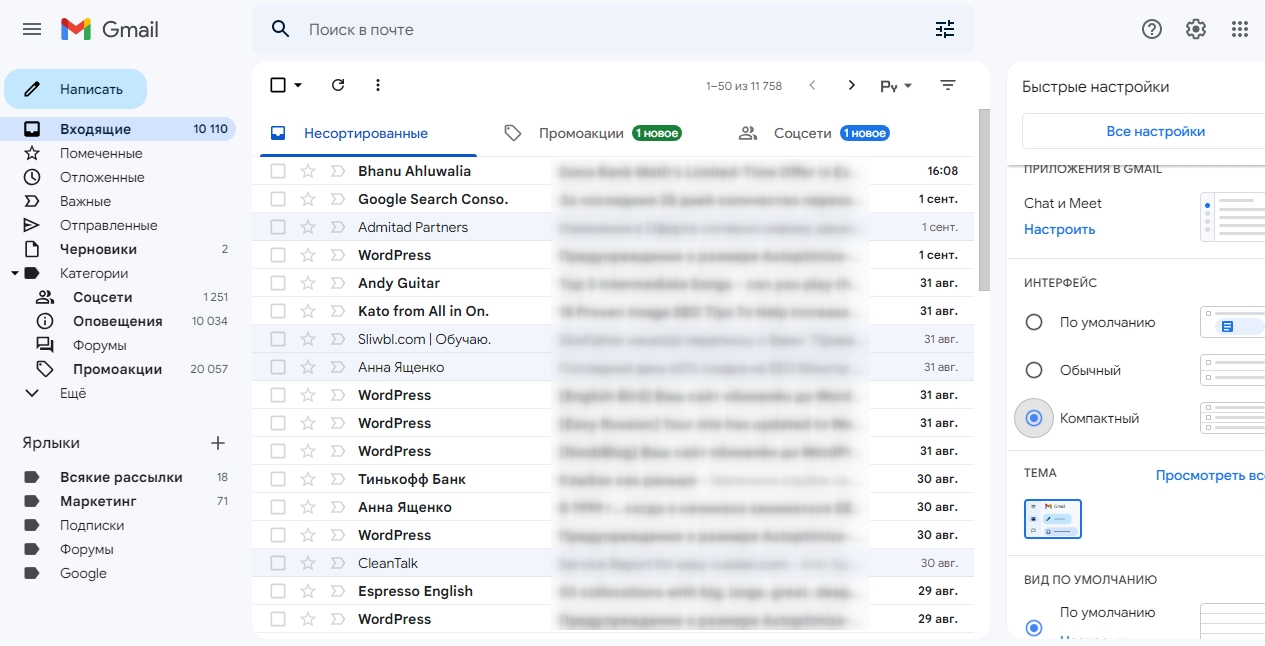Go to older messages page

(x=852, y=85)
